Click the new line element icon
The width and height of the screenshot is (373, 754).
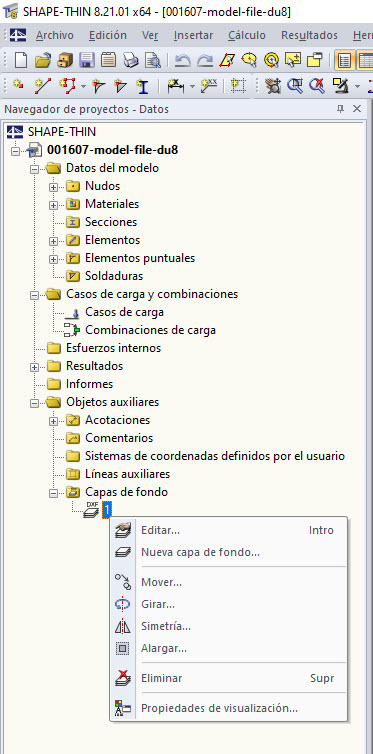(x=43, y=86)
